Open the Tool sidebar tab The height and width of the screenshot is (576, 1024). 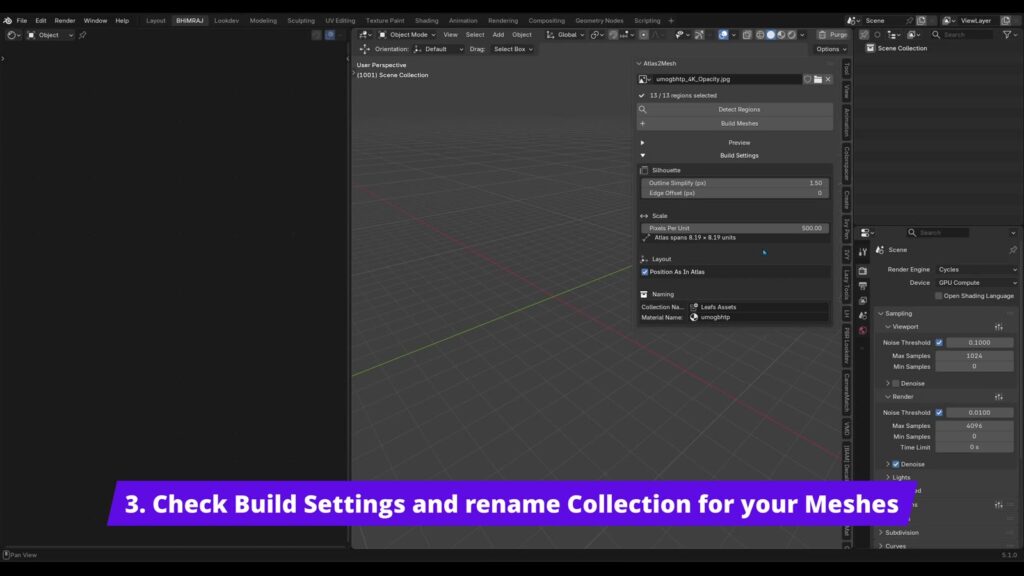846,68
